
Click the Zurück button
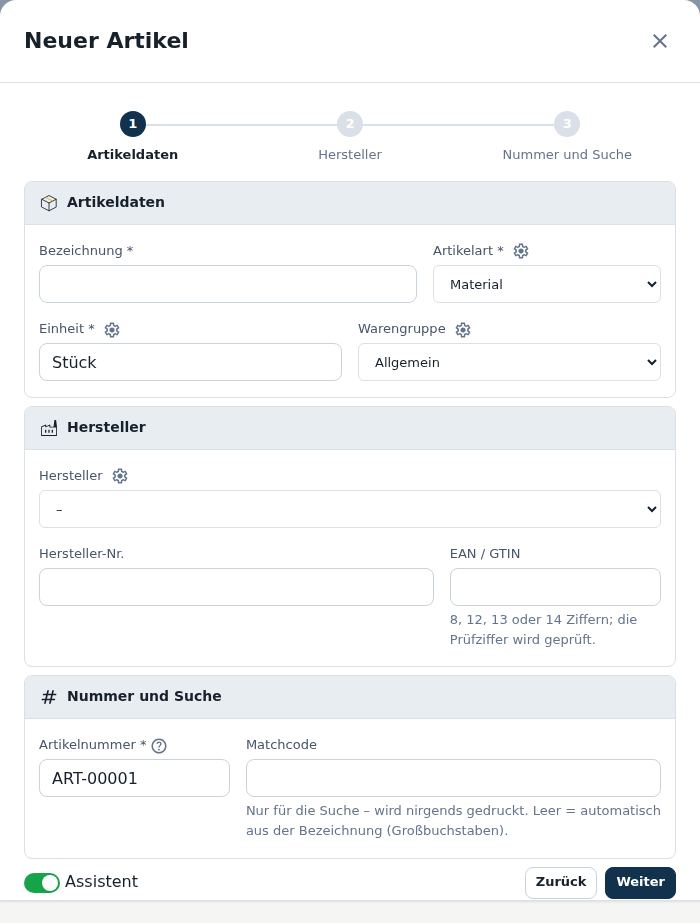560,882
